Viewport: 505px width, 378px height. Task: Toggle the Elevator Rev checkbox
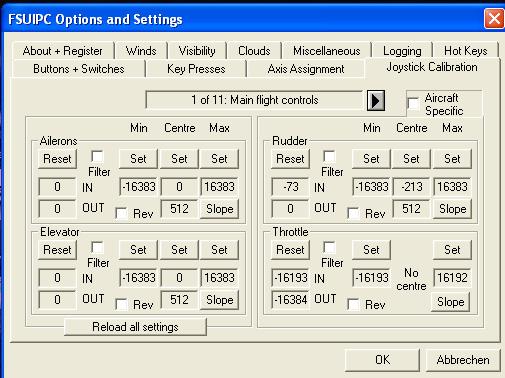[x=121, y=304]
